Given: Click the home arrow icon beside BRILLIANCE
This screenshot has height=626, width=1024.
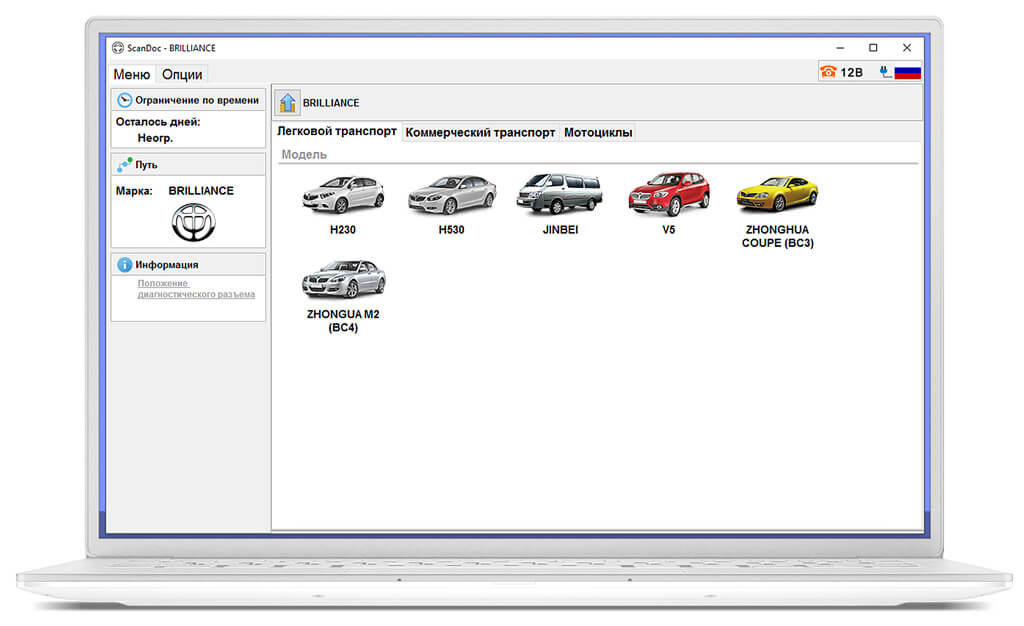Looking at the screenshot, I should click(287, 102).
